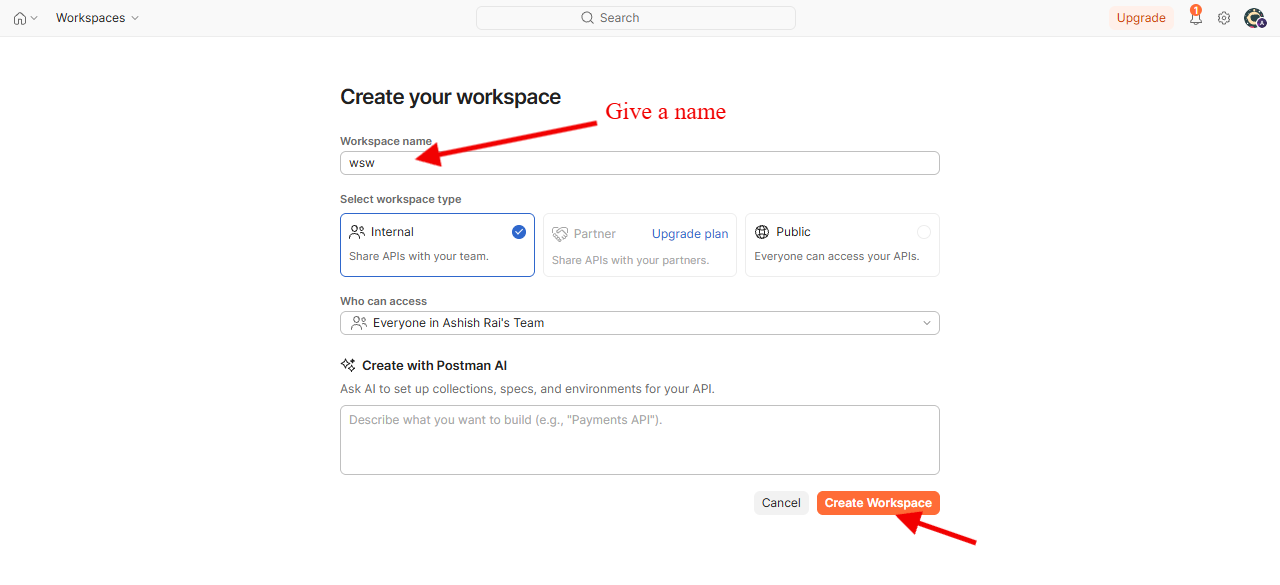Select the Internal workspace type
Viewport: 1280px width, 585px height.
437,244
